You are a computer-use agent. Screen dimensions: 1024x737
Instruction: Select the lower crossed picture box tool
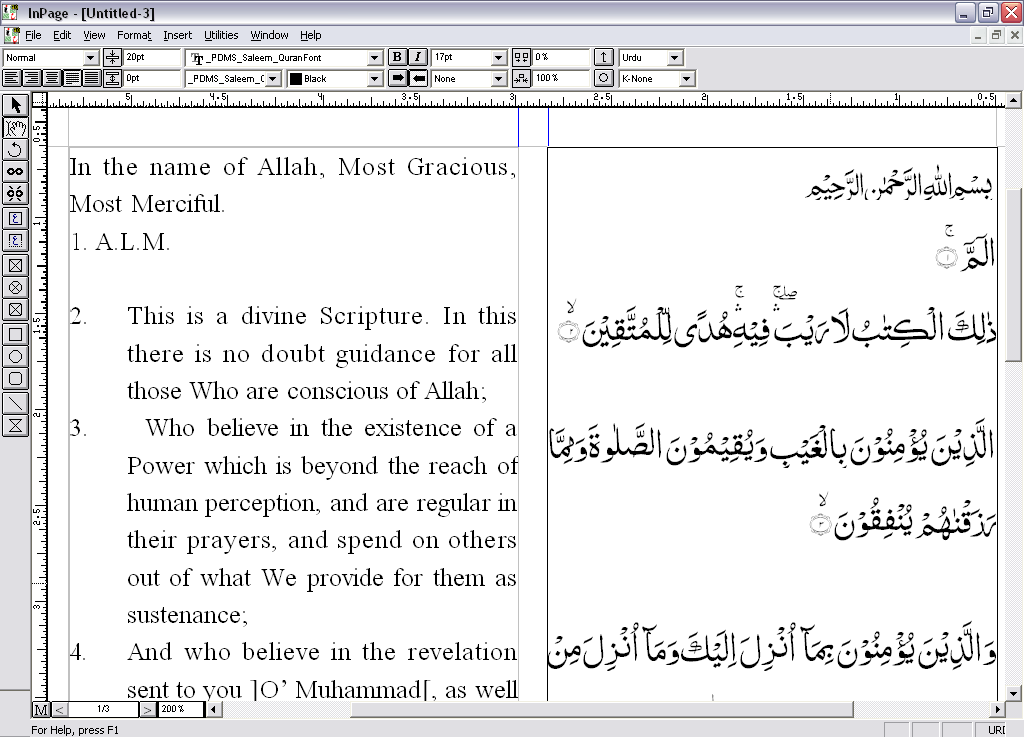tap(16, 310)
